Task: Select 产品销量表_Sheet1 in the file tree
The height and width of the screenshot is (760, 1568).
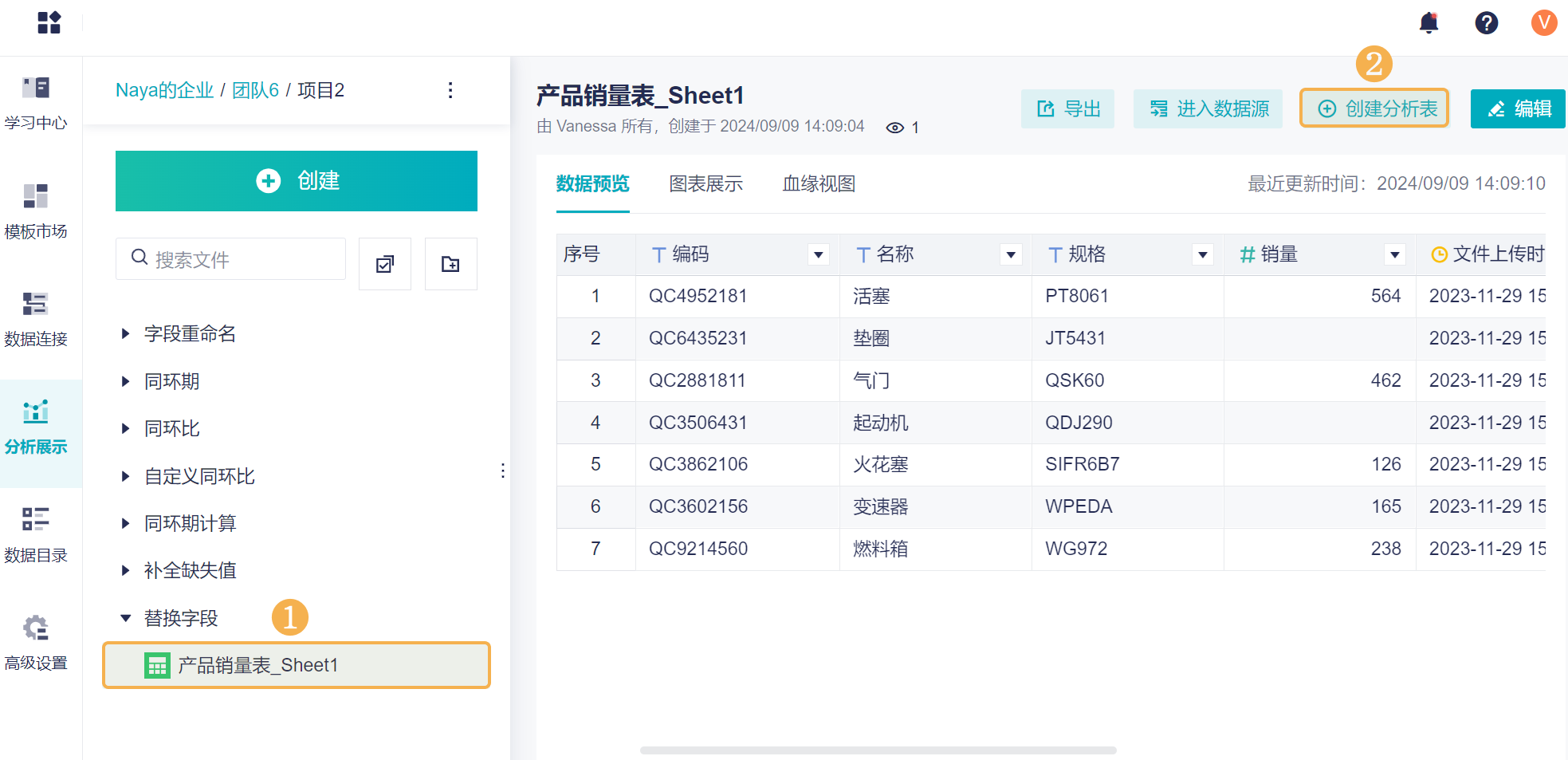Action: click(x=297, y=665)
